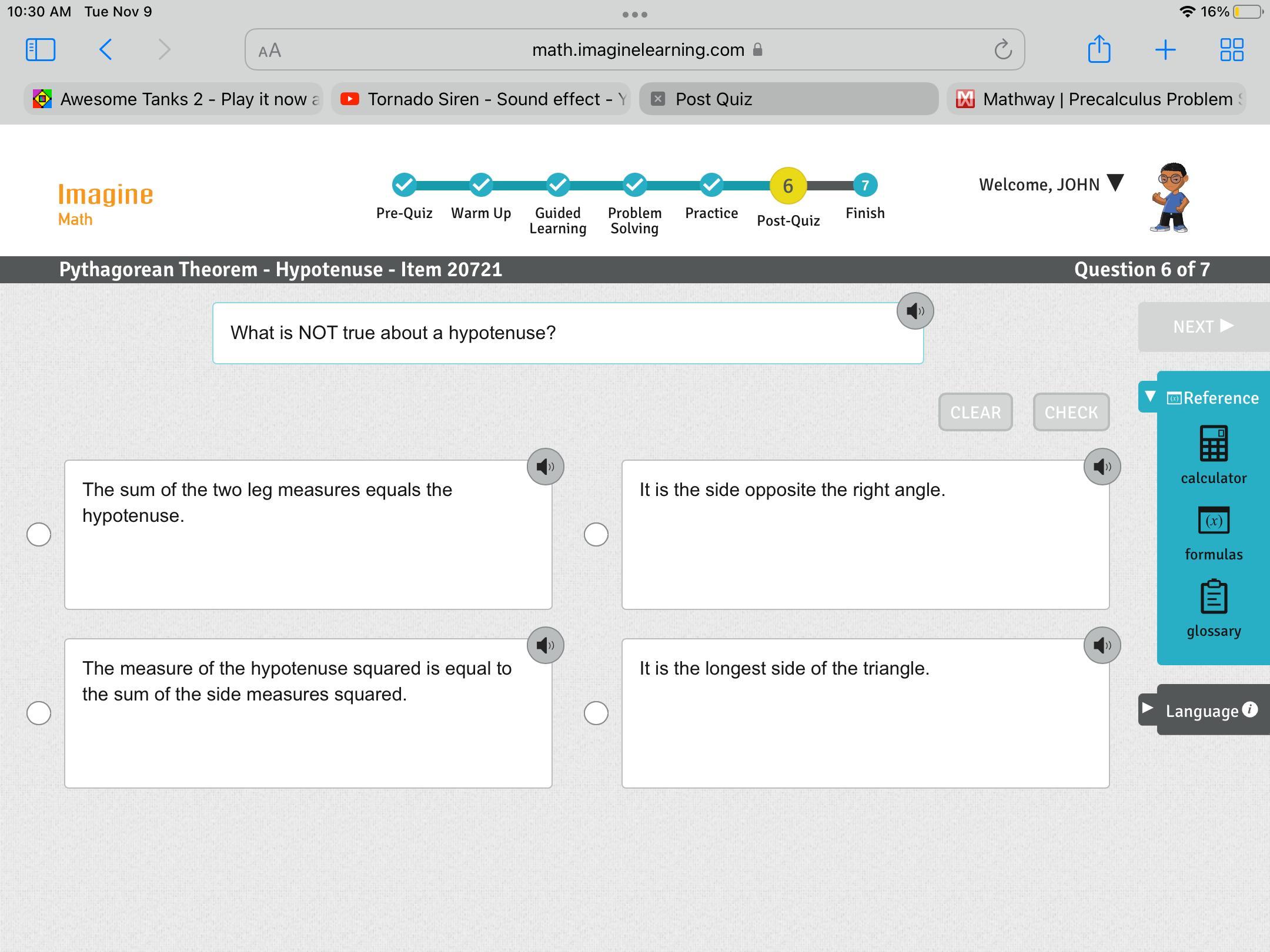This screenshot has width=1270, height=952.
Task: Open the glossary clipboard icon
Action: tap(1213, 597)
